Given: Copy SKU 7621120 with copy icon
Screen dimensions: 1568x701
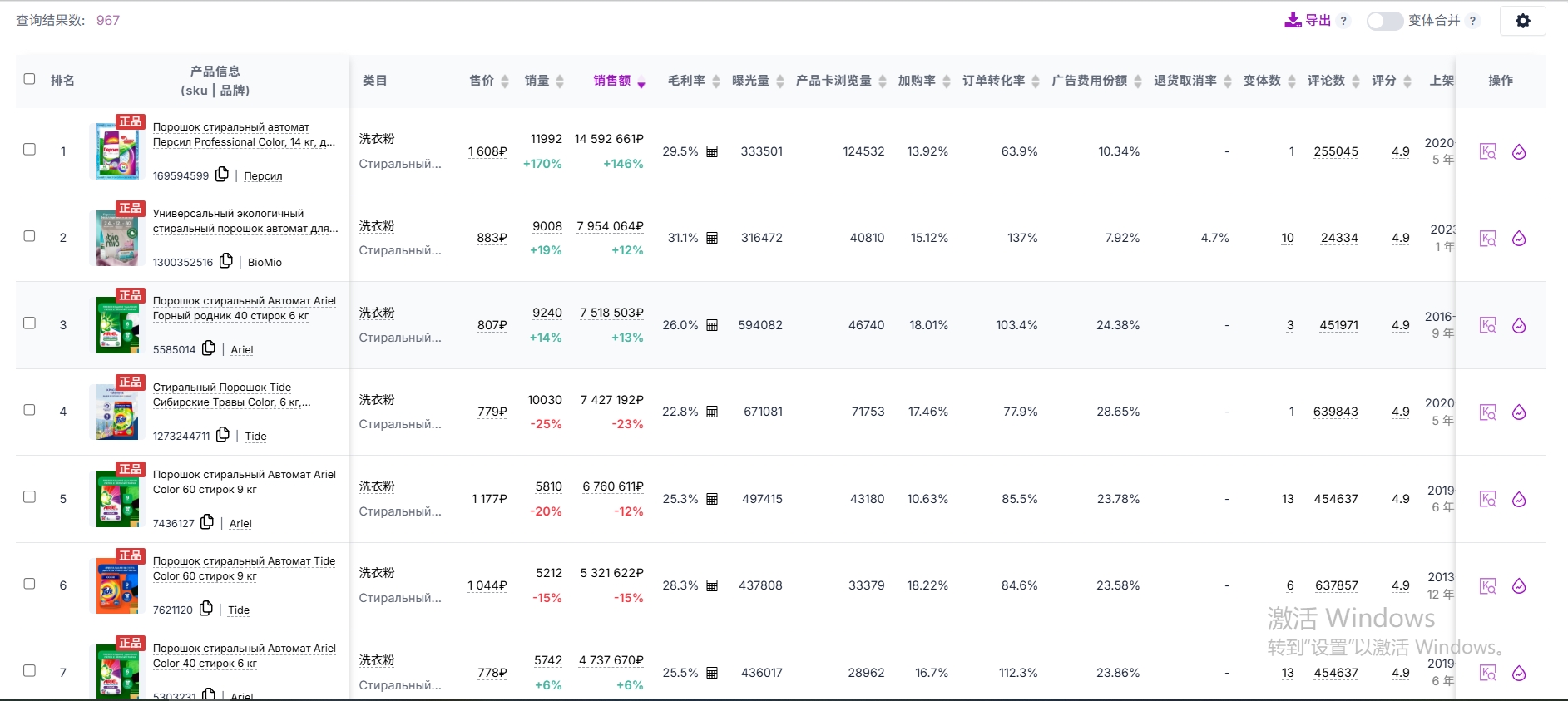Looking at the screenshot, I should 206,608.
